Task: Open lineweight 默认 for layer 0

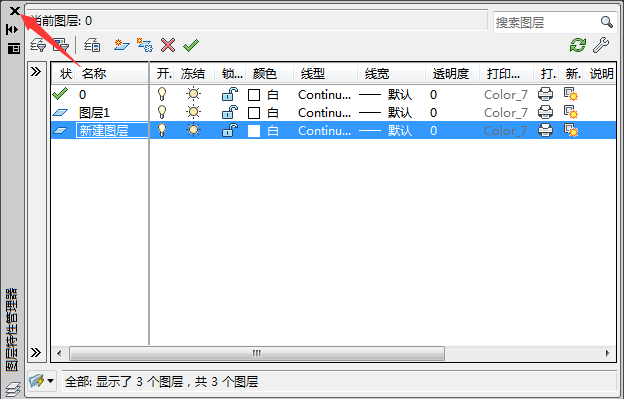Action: (385, 95)
